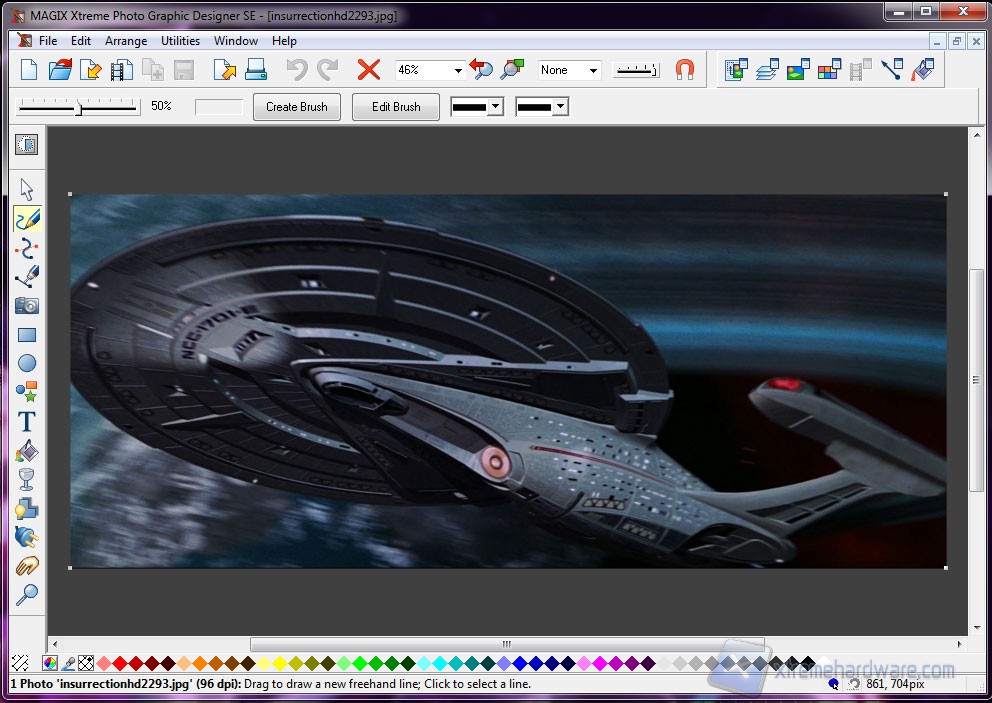This screenshot has width=992, height=703.
Task: Select the Photo tool camera icon
Action: click(x=27, y=306)
